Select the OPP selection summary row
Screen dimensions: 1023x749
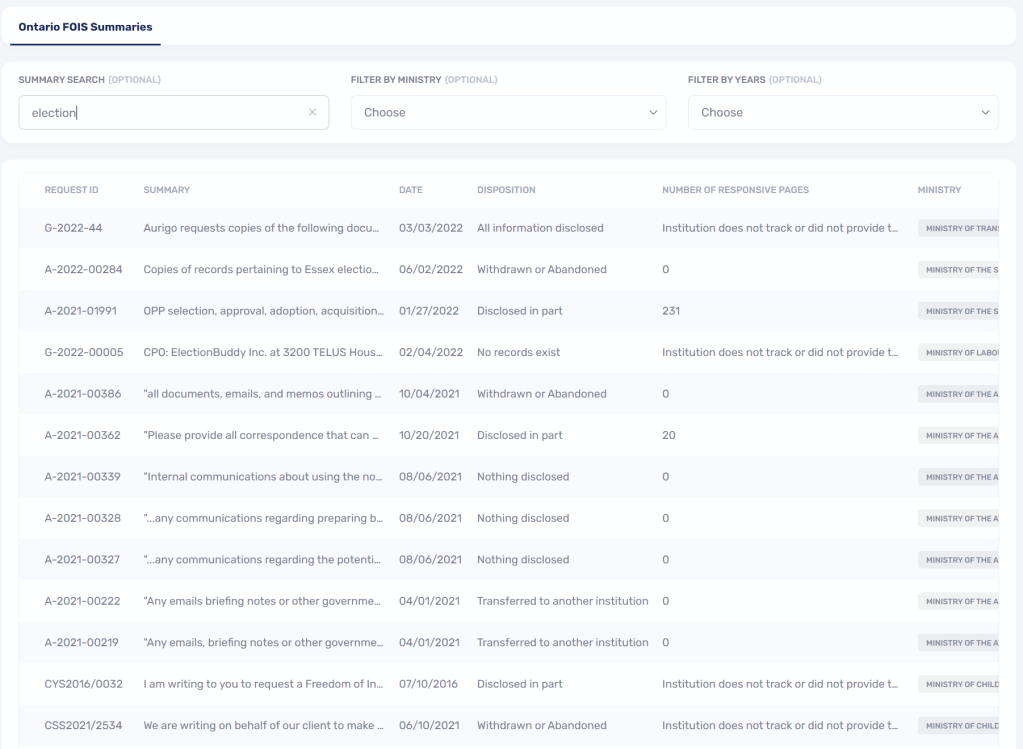click(263, 311)
